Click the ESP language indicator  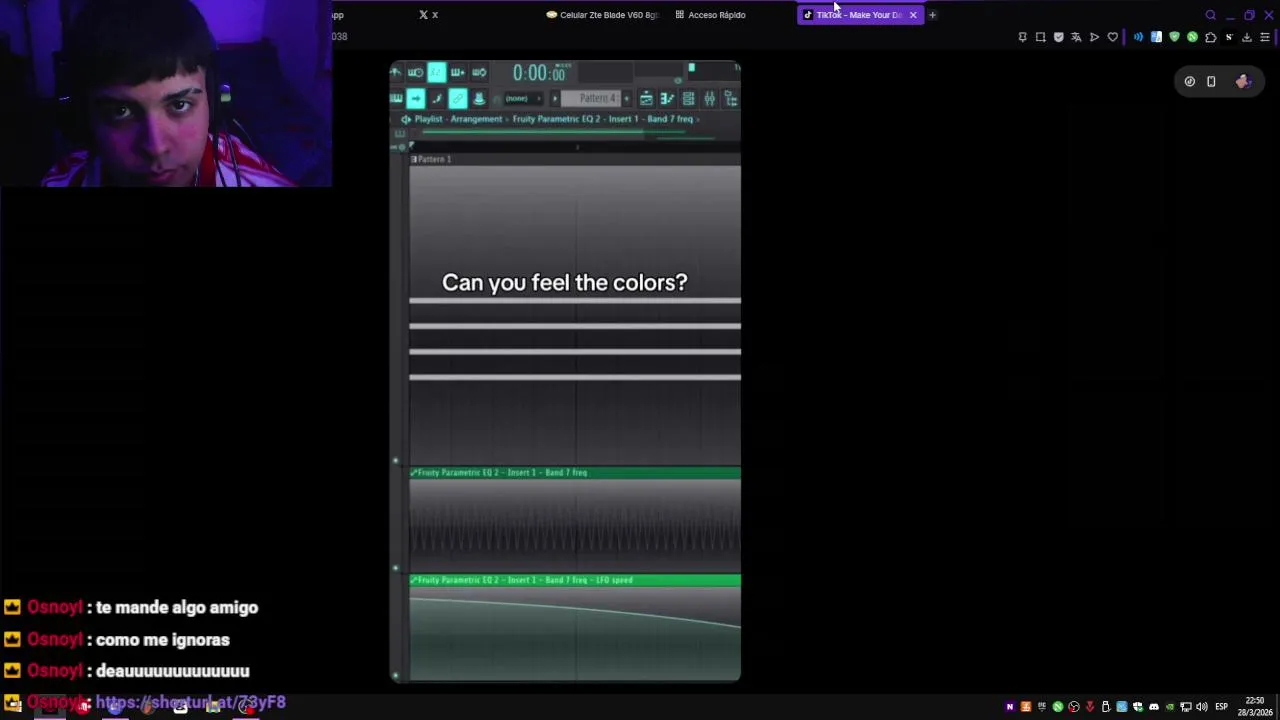[1221, 707]
